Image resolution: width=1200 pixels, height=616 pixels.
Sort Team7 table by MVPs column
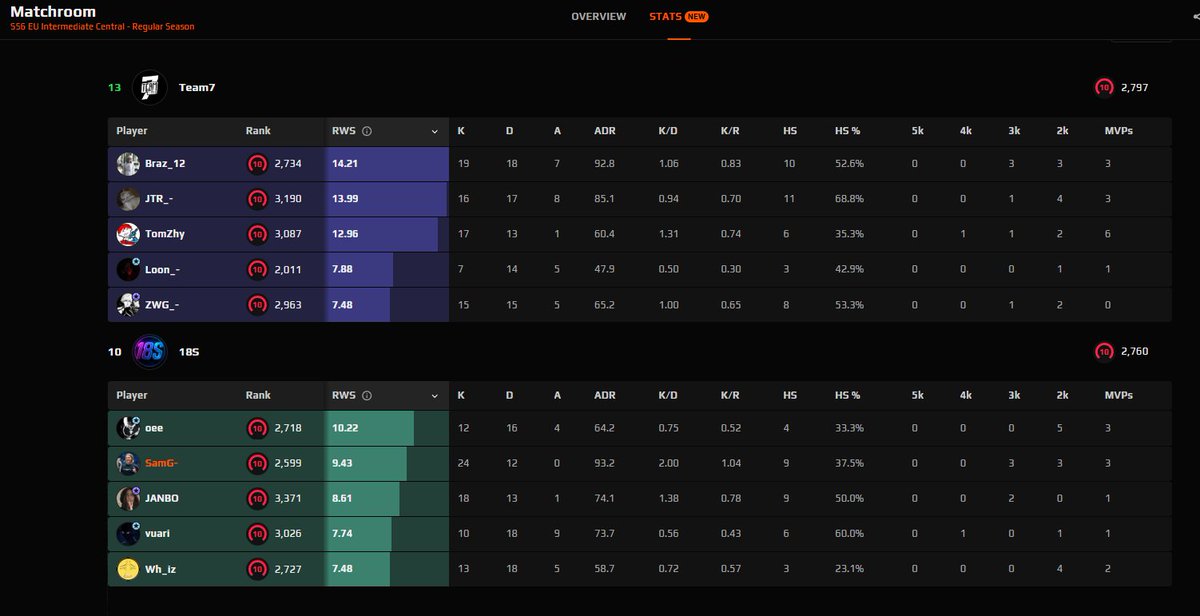point(1119,131)
